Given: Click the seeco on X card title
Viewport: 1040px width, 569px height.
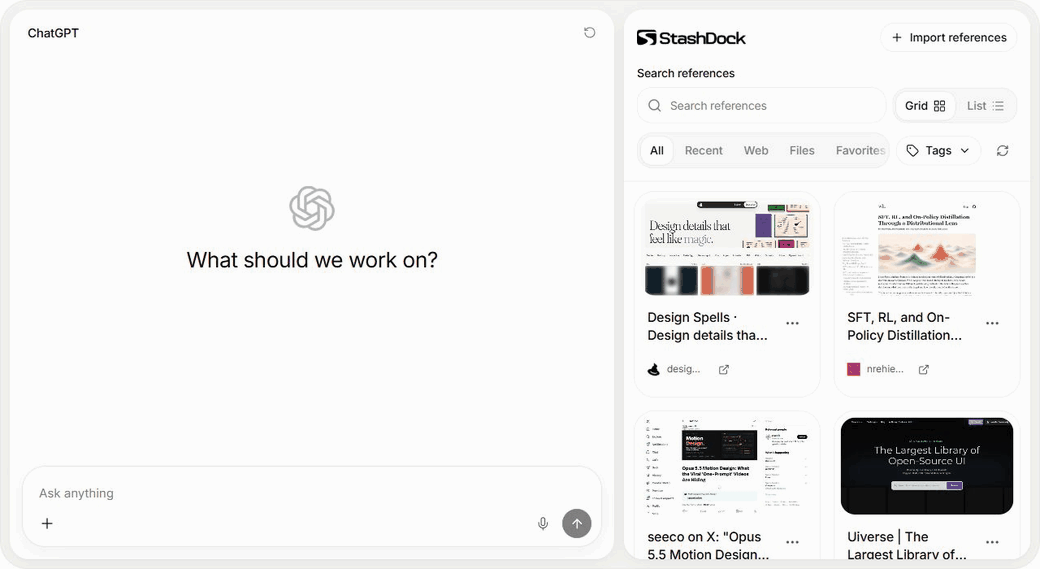Looking at the screenshot, I should tap(708, 545).
